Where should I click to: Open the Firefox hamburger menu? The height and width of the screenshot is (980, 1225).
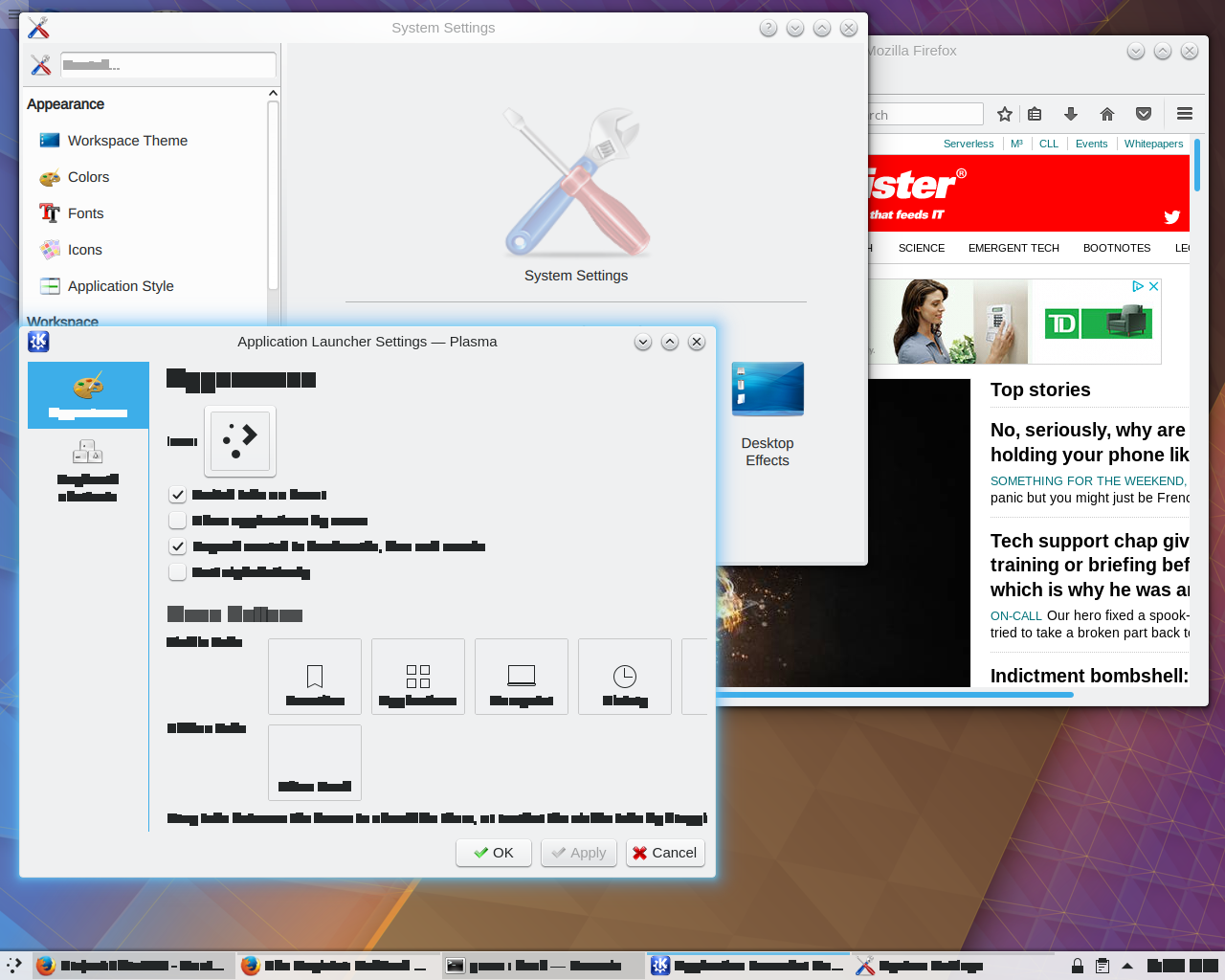[1185, 114]
